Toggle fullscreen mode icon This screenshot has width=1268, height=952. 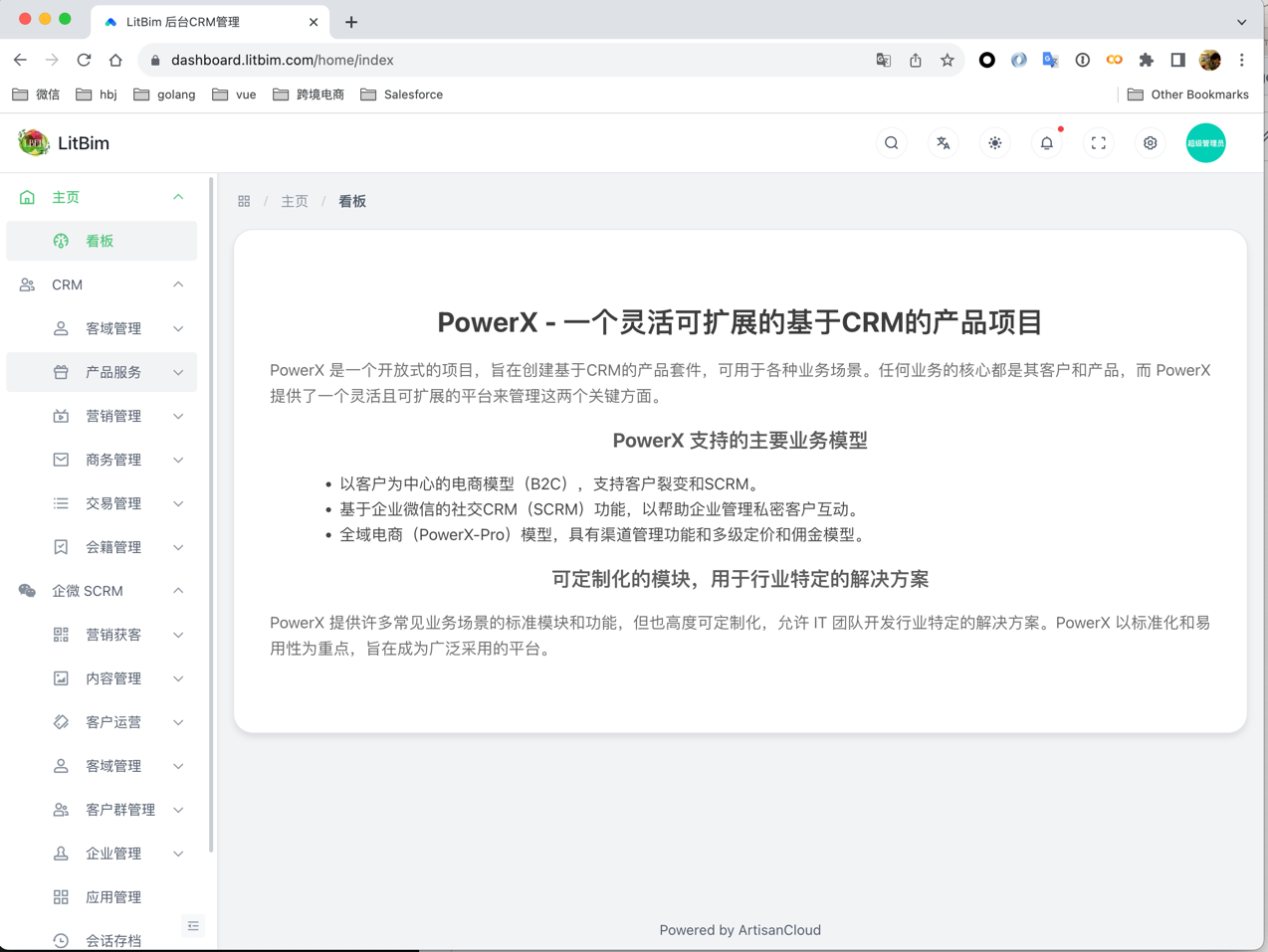pyautogui.click(x=1099, y=143)
